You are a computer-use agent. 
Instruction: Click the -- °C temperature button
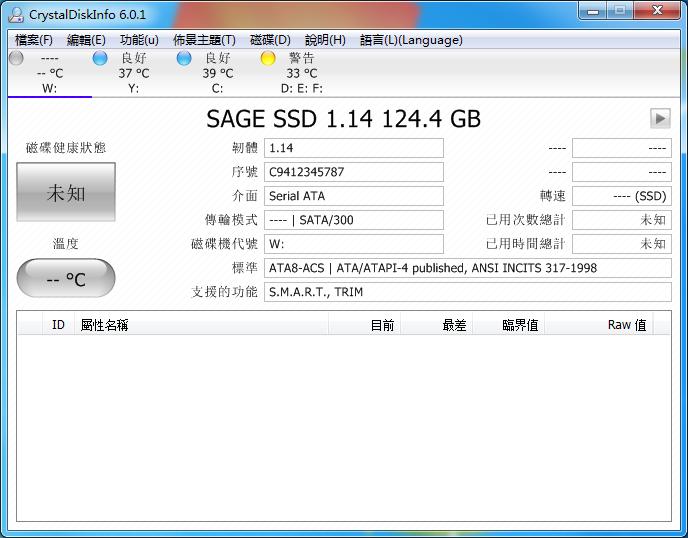pyautogui.click(x=66, y=279)
